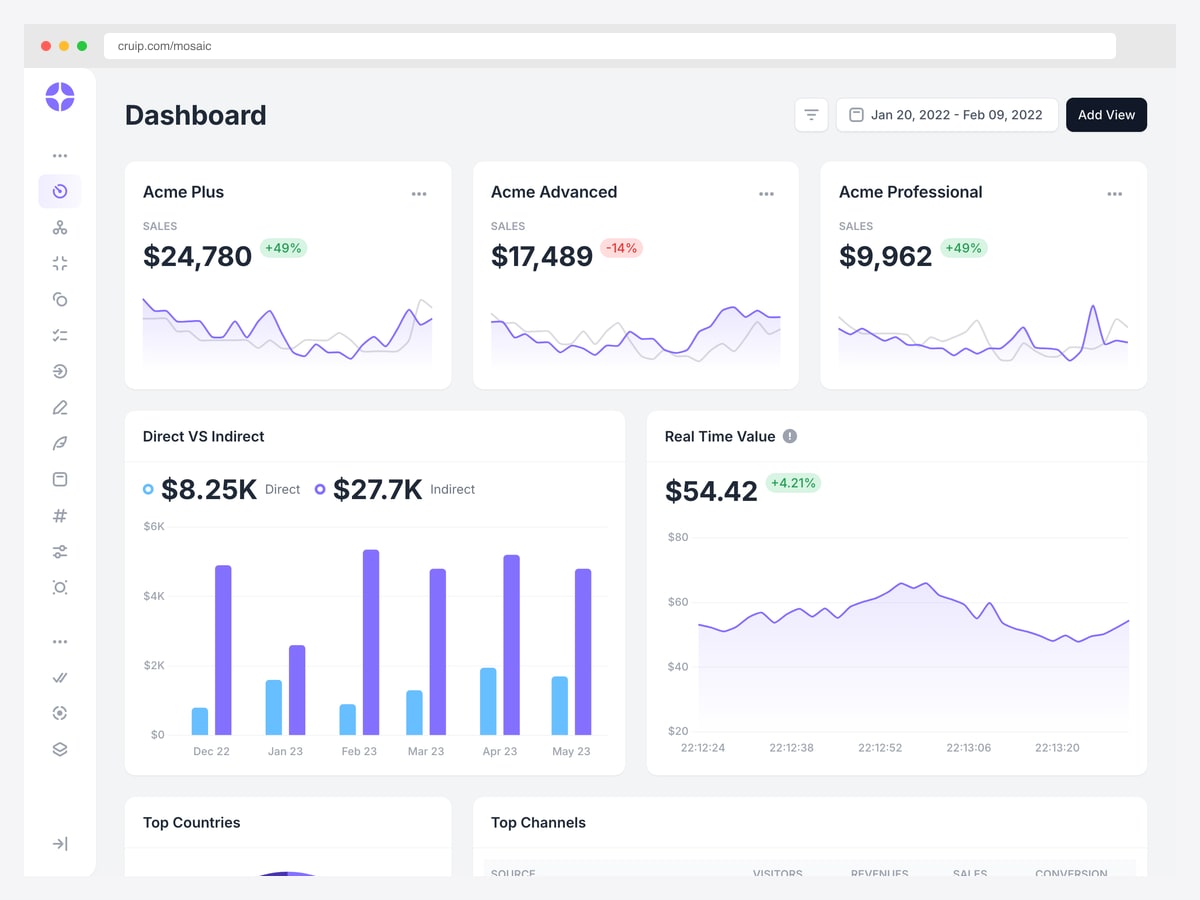Click the Direct VS Indirect card title

(204, 436)
